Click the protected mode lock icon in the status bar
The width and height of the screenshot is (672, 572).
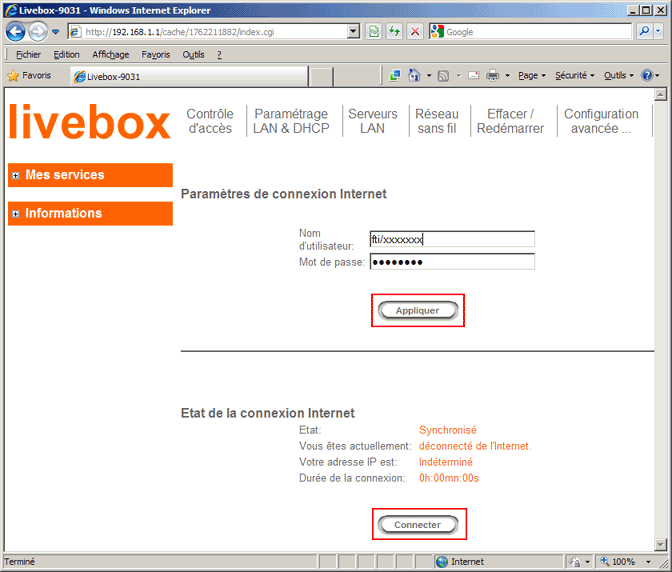[575, 561]
